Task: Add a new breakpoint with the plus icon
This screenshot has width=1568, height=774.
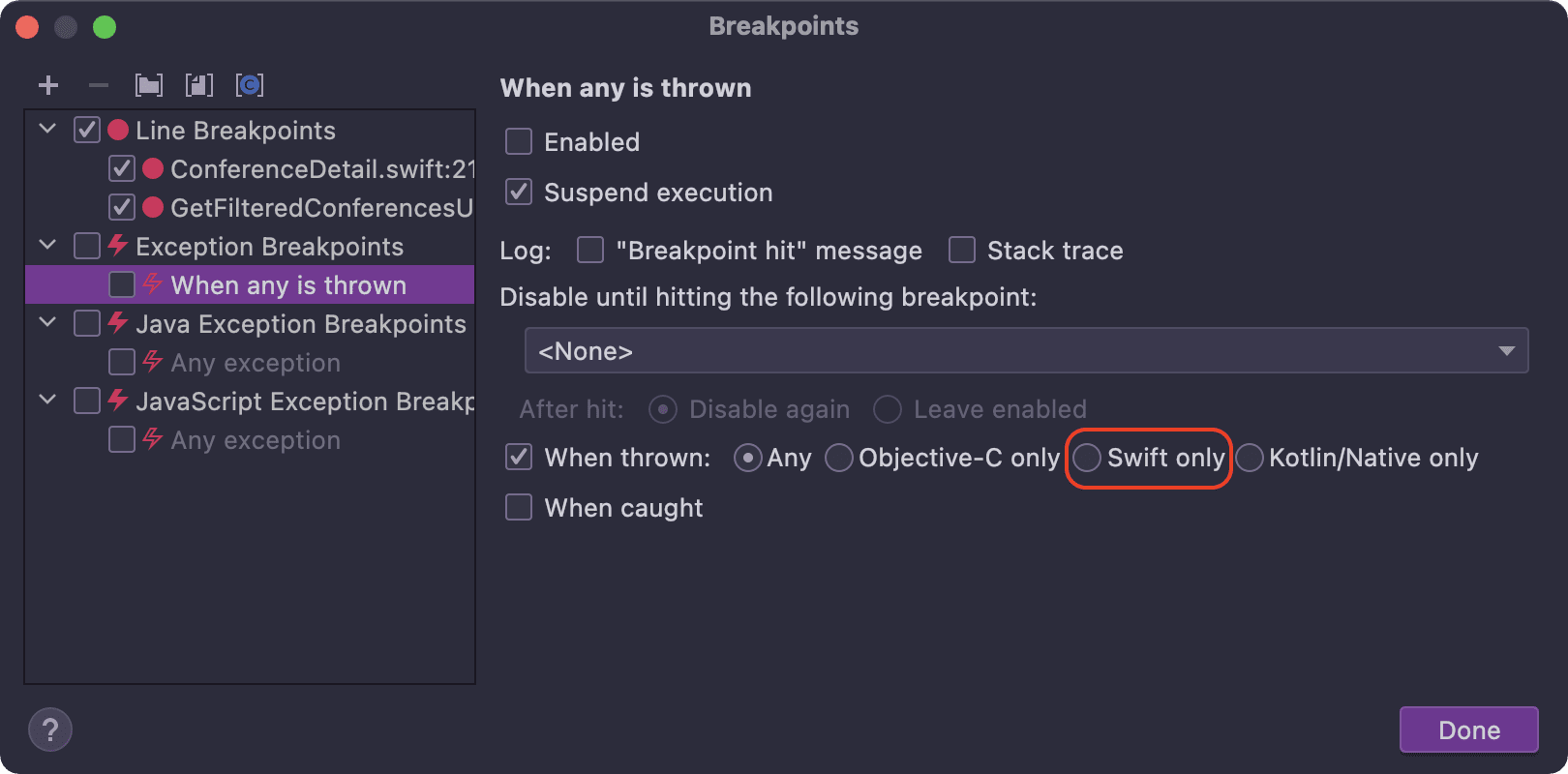Action: click(x=48, y=85)
